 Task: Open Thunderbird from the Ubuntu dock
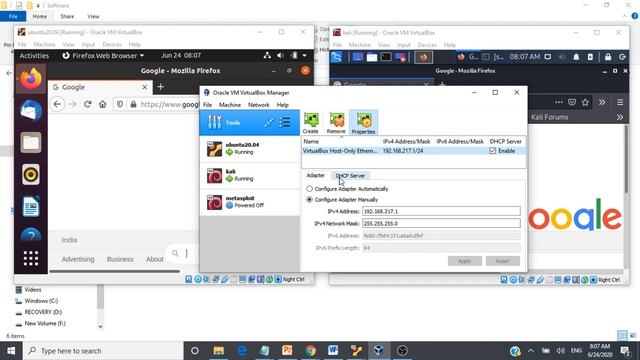[x=31, y=110]
